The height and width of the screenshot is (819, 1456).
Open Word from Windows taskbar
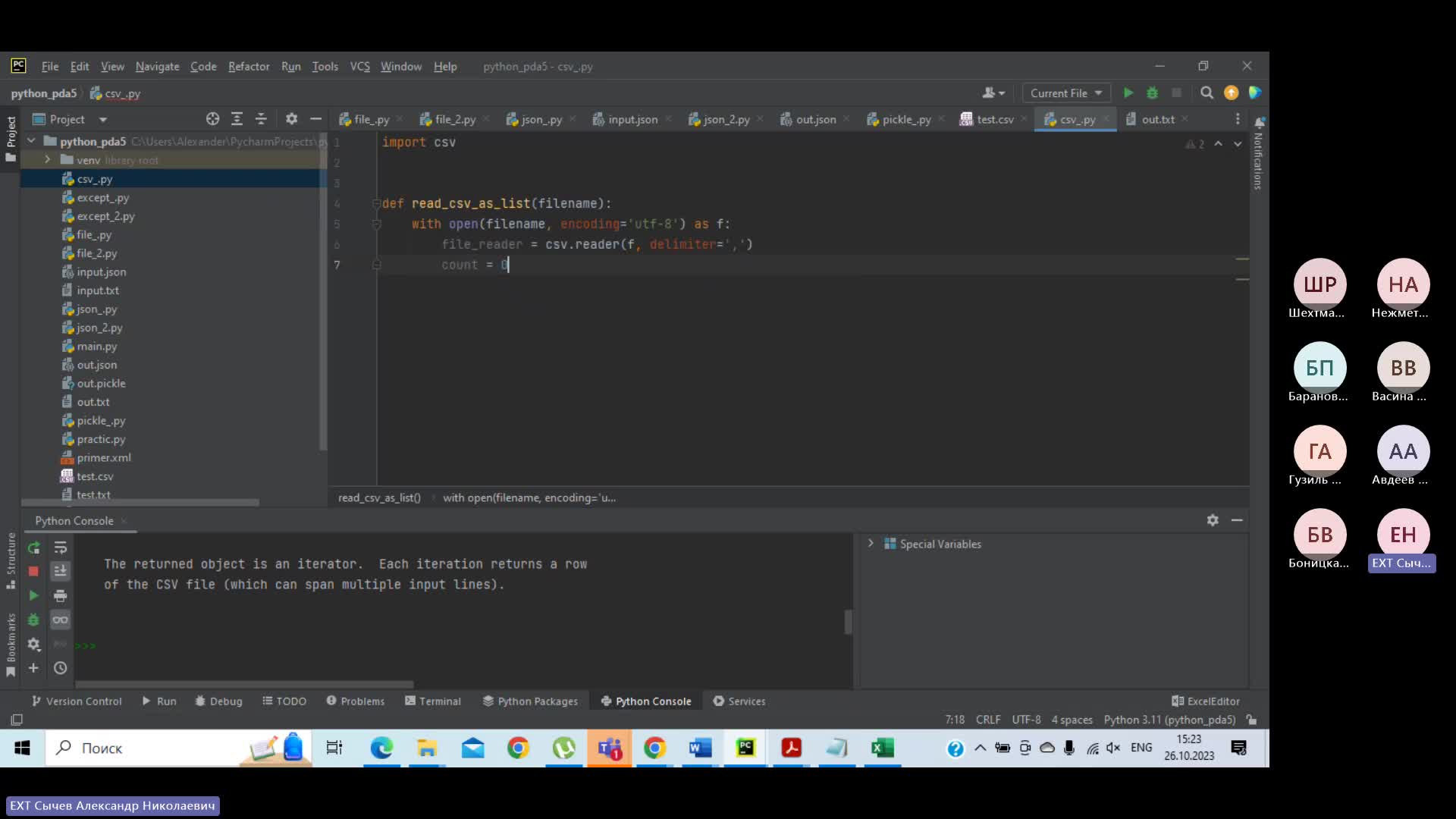click(x=700, y=748)
